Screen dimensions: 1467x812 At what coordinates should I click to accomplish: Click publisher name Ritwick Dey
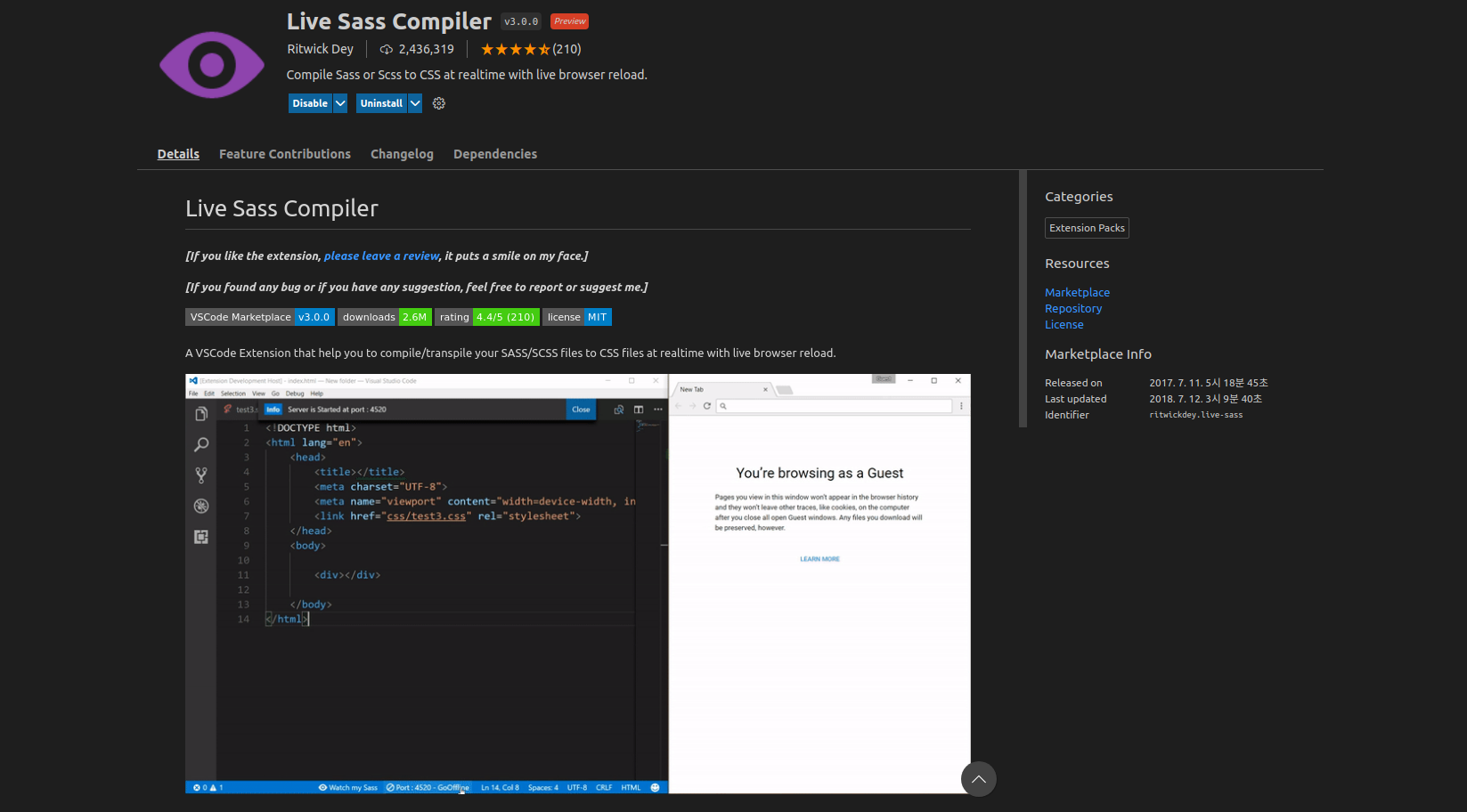point(320,49)
